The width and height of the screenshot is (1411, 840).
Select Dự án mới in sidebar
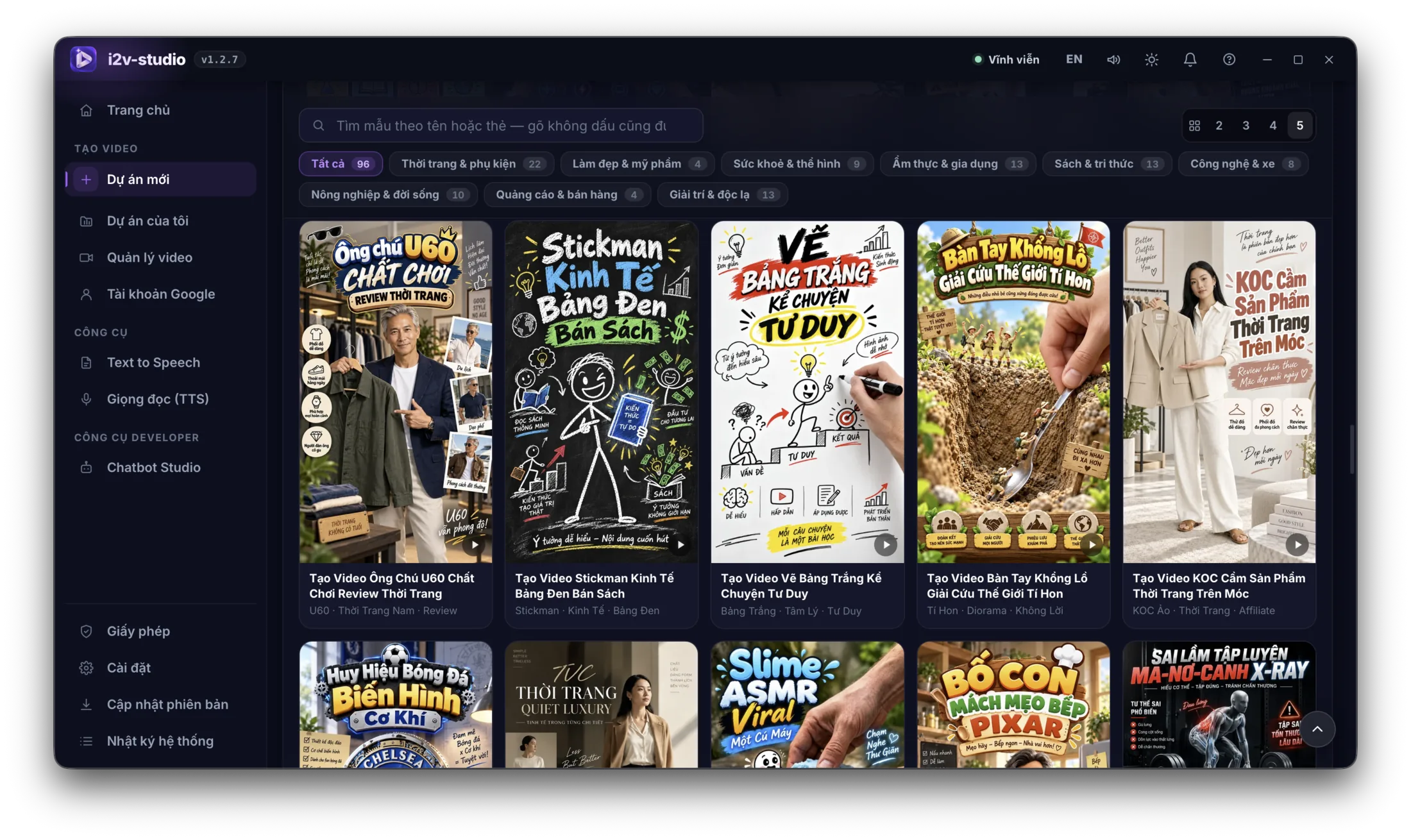pos(160,180)
